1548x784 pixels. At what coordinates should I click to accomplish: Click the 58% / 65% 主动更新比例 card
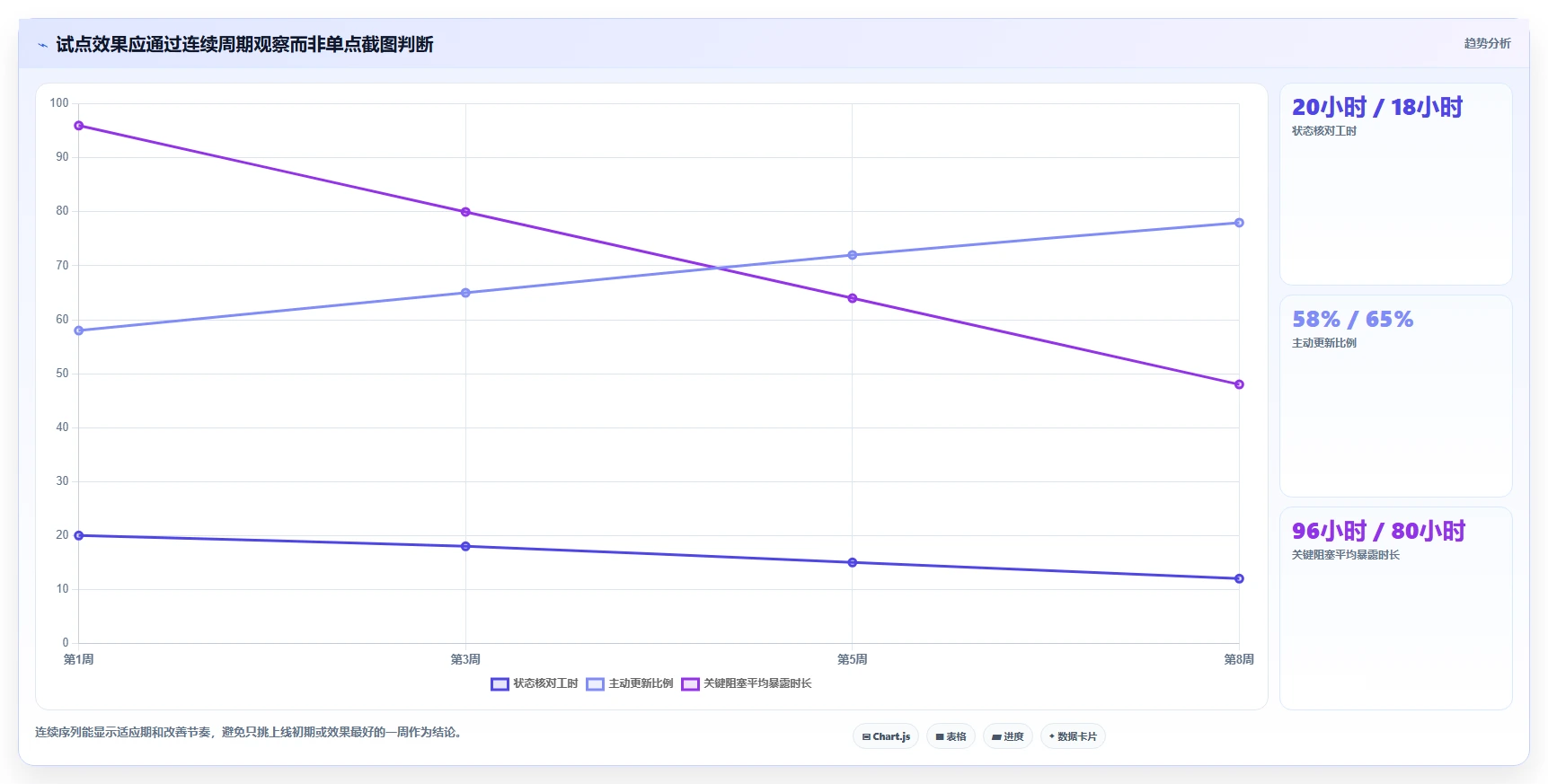click(x=1396, y=396)
